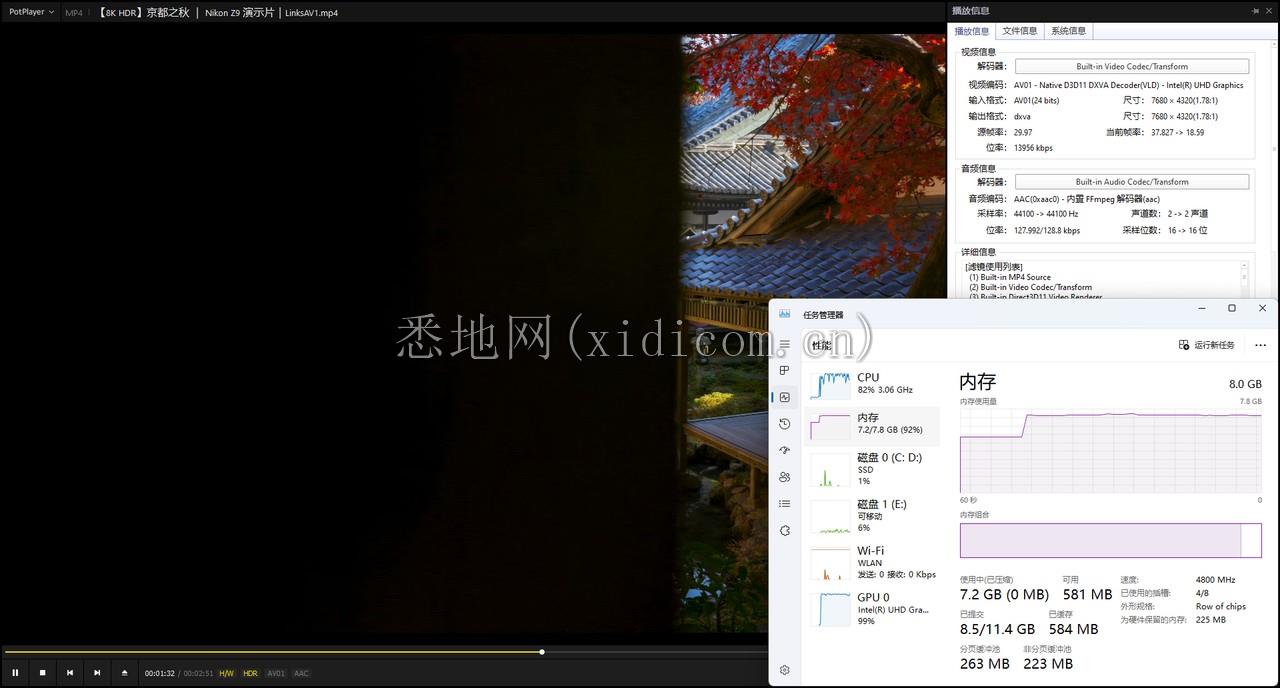Click the Task Manager app icon in title bar
Image resolution: width=1280 pixels, height=688 pixels.
pyautogui.click(x=785, y=314)
